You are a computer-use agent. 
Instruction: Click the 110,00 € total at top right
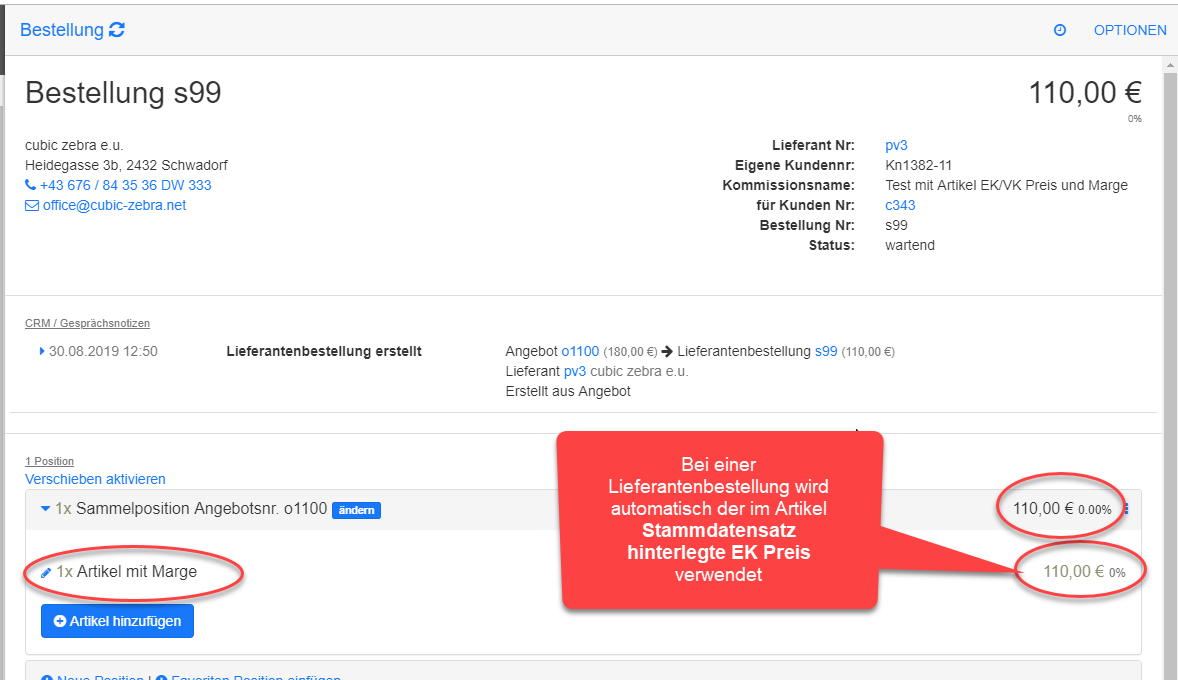tap(1085, 93)
